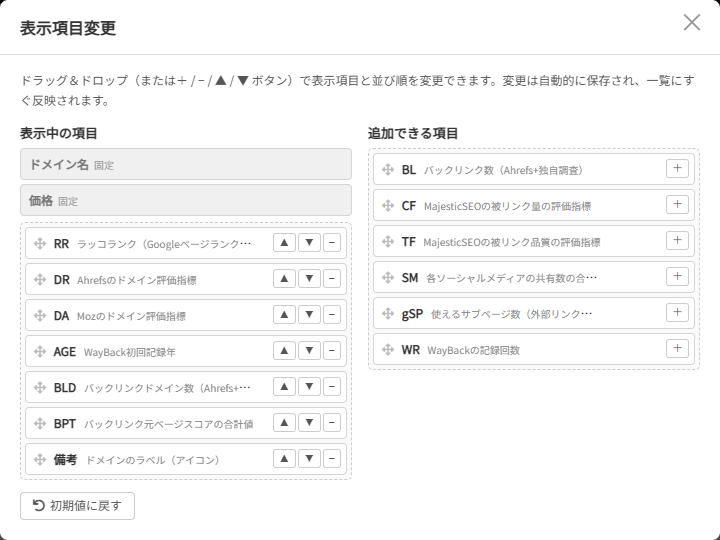Image resolution: width=720 pixels, height=540 pixels.
Task: Add gSP subpage count item
Action: 677,312
